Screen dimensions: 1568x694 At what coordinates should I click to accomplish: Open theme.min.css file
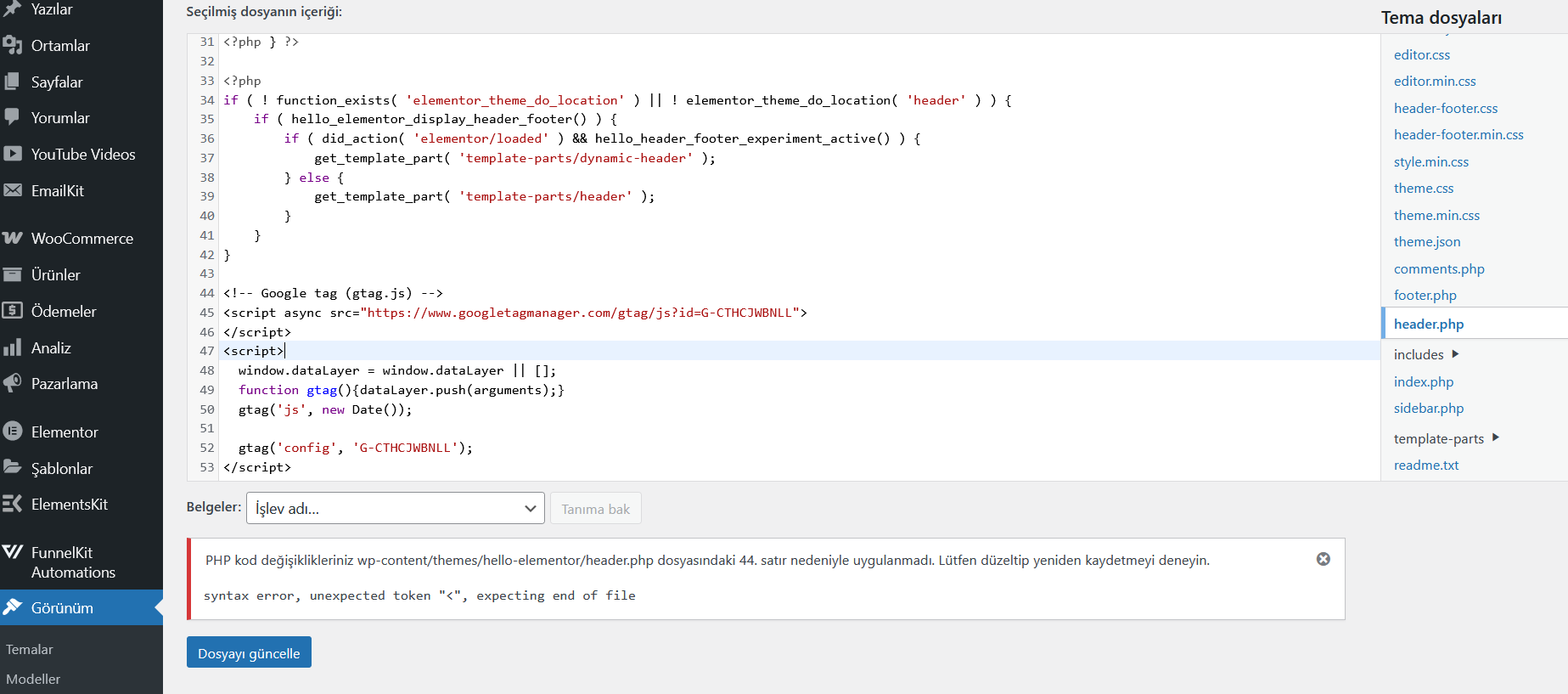(x=1436, y=215)
